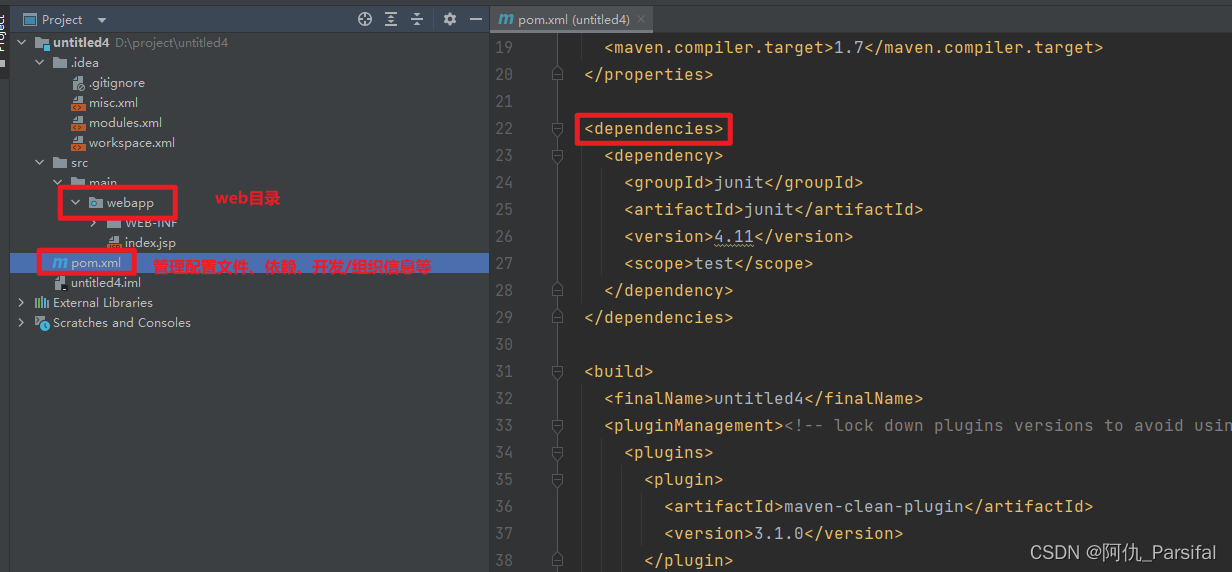Viewport: 1232px width, 572px height.
Task: Click the untitled4.iml file icon
Action: pyautogui.click(x=60, y=283)
